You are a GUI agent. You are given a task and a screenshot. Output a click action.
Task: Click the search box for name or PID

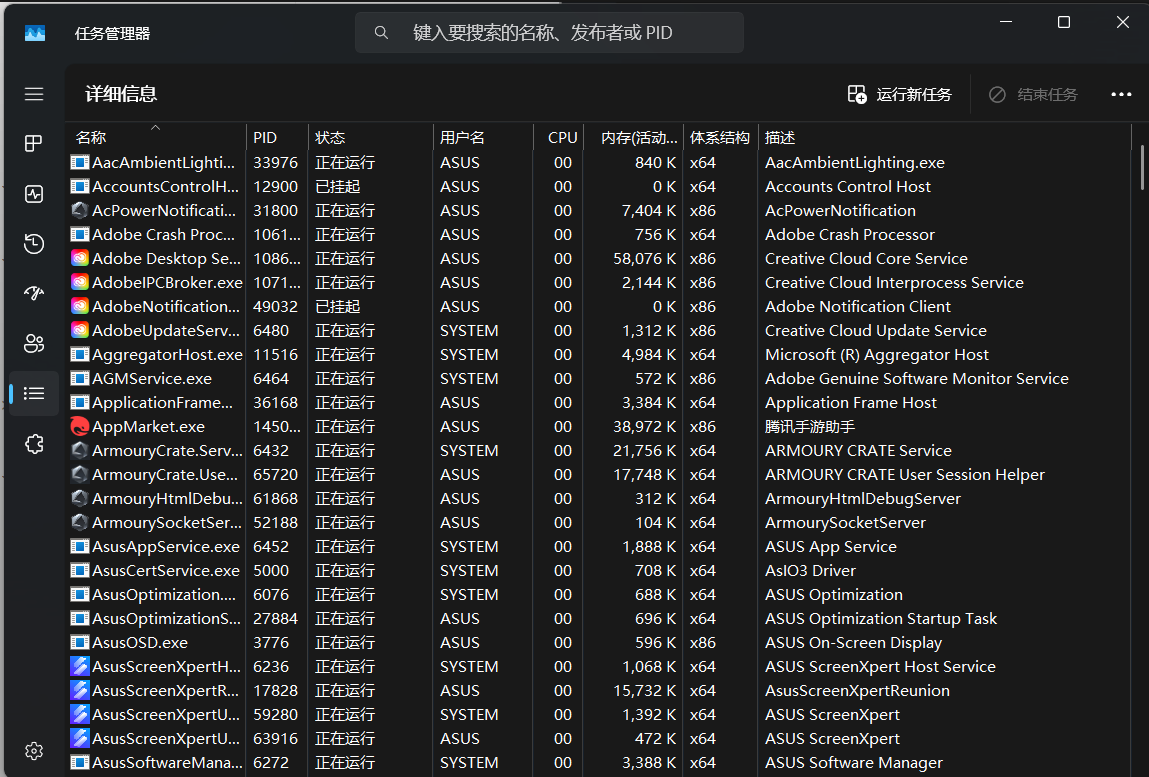(x=550, y=32)
